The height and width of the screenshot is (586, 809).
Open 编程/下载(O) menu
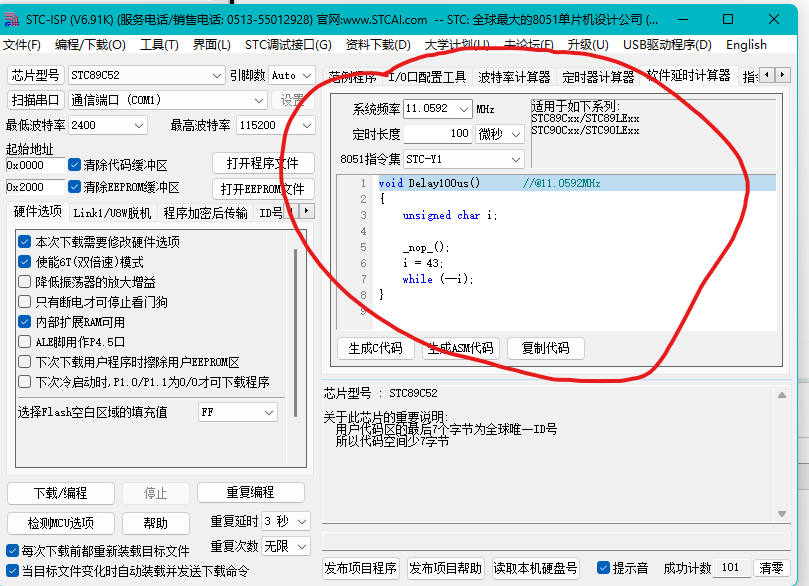90,45
